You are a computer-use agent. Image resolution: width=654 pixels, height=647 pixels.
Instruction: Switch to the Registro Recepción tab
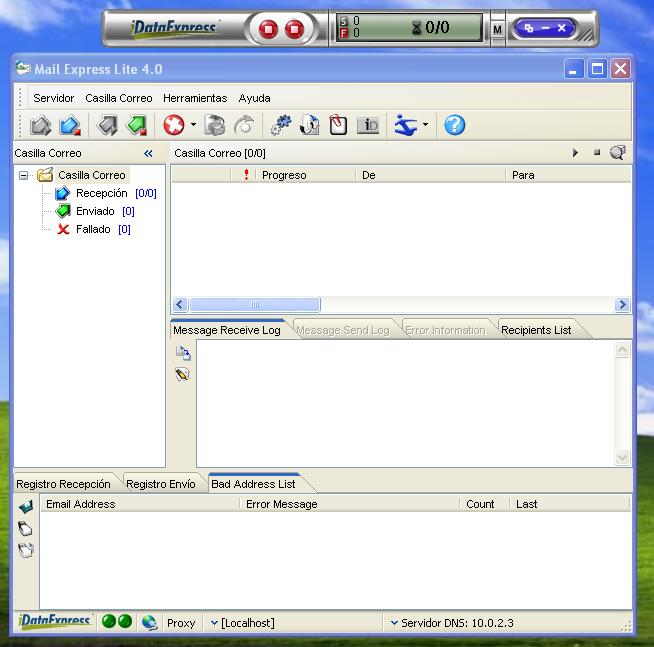(x=63, y=484)
